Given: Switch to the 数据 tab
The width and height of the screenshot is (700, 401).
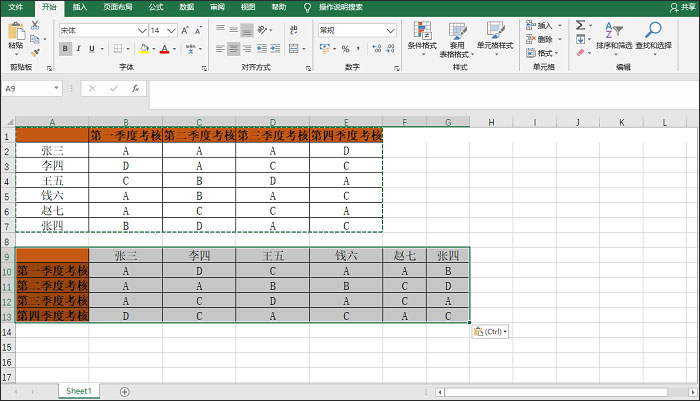Looking at the screenshot, I should pyautogui.click(x=187, y=7).
